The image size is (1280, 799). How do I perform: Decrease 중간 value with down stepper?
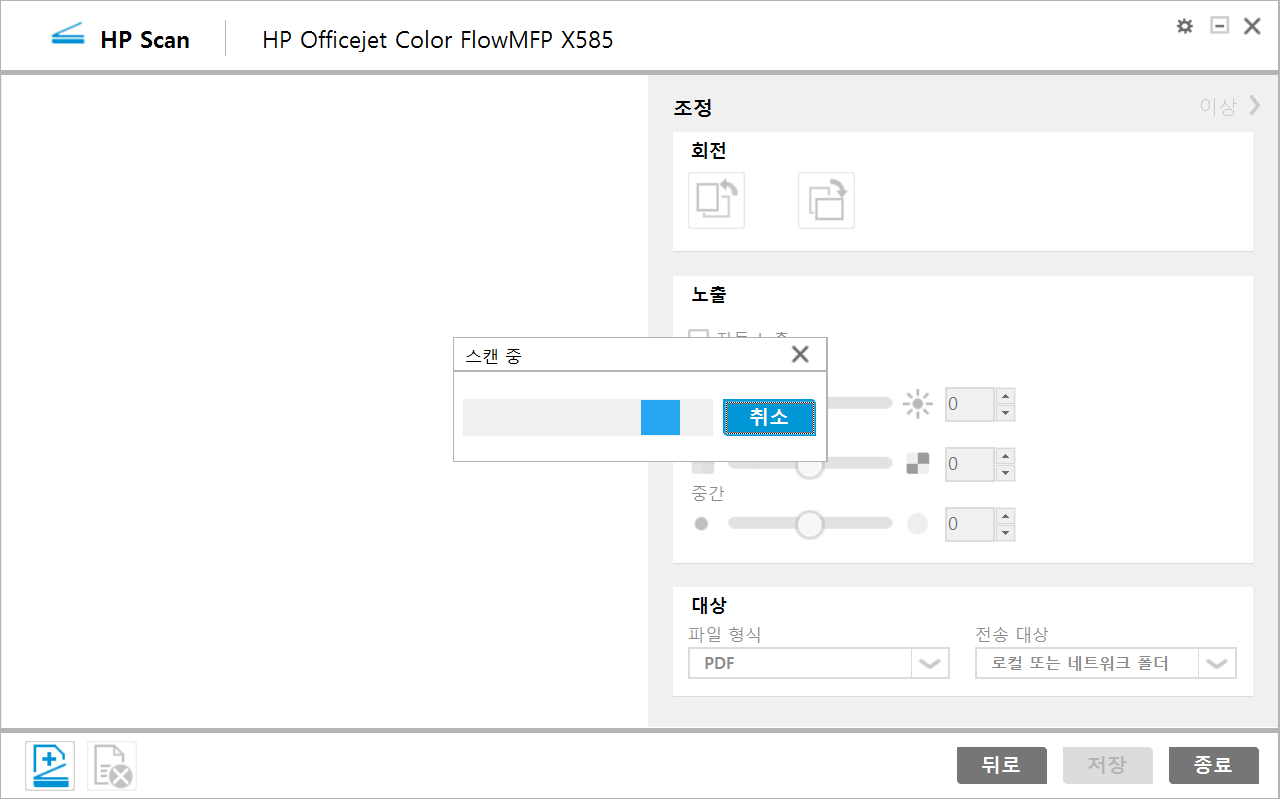tap(1005, 532)
